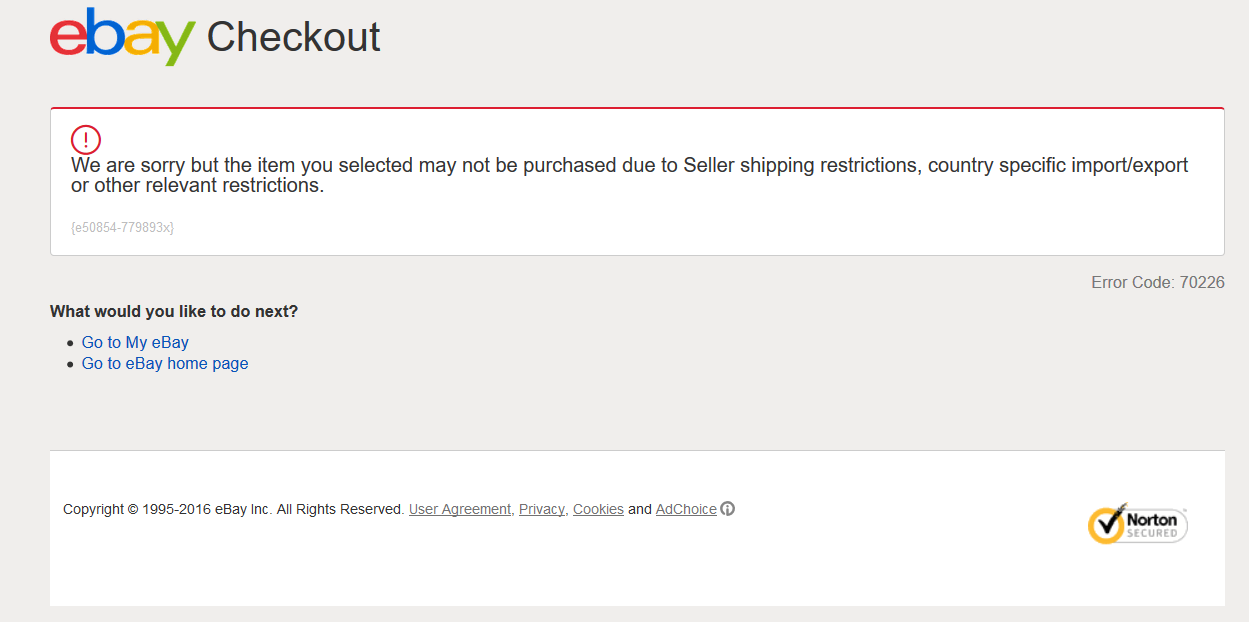Click the bullet before Go to eBay home page
This screenshot has height=622, width=1249.
point(70,364)
